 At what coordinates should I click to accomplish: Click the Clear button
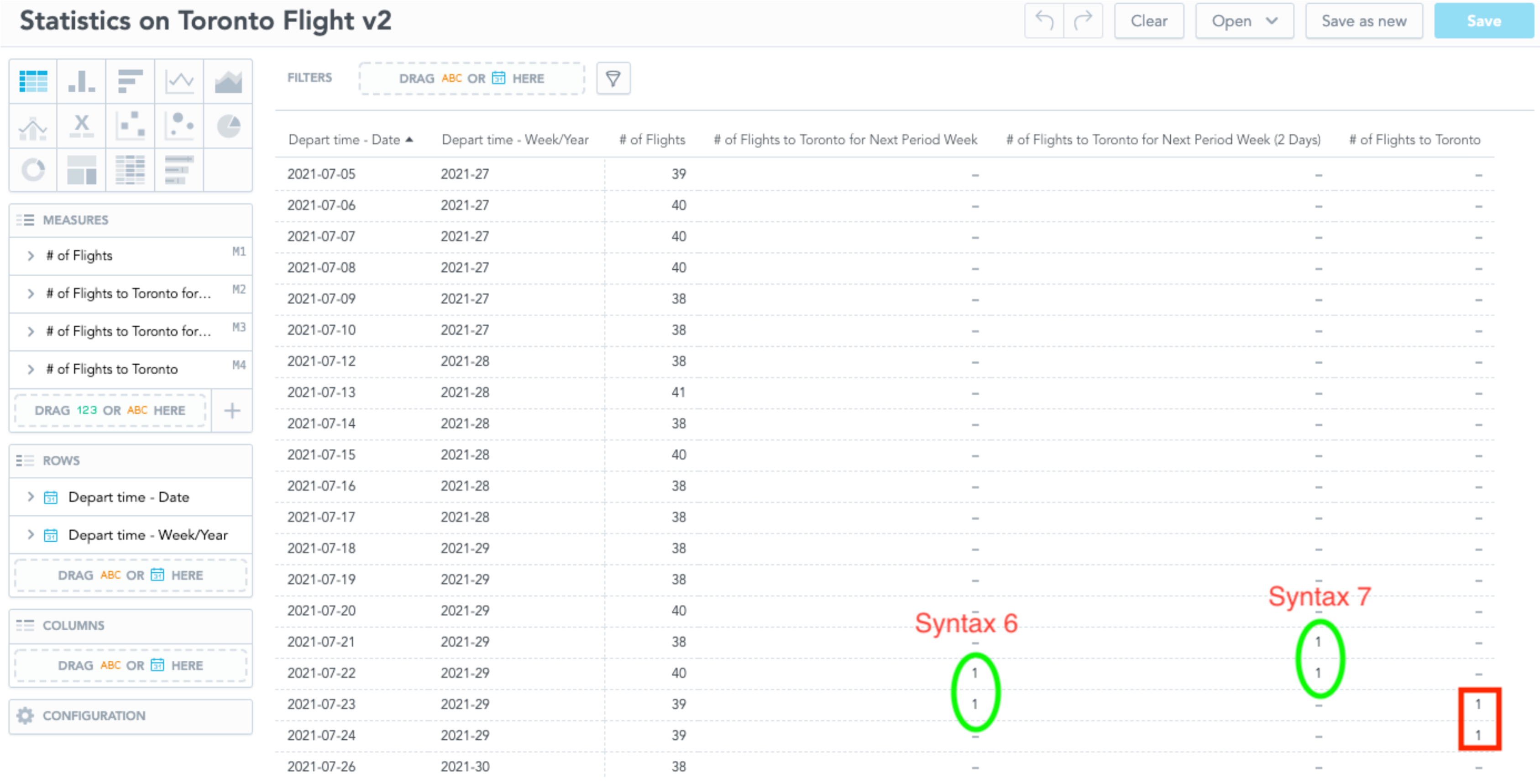click(1148, 21)
